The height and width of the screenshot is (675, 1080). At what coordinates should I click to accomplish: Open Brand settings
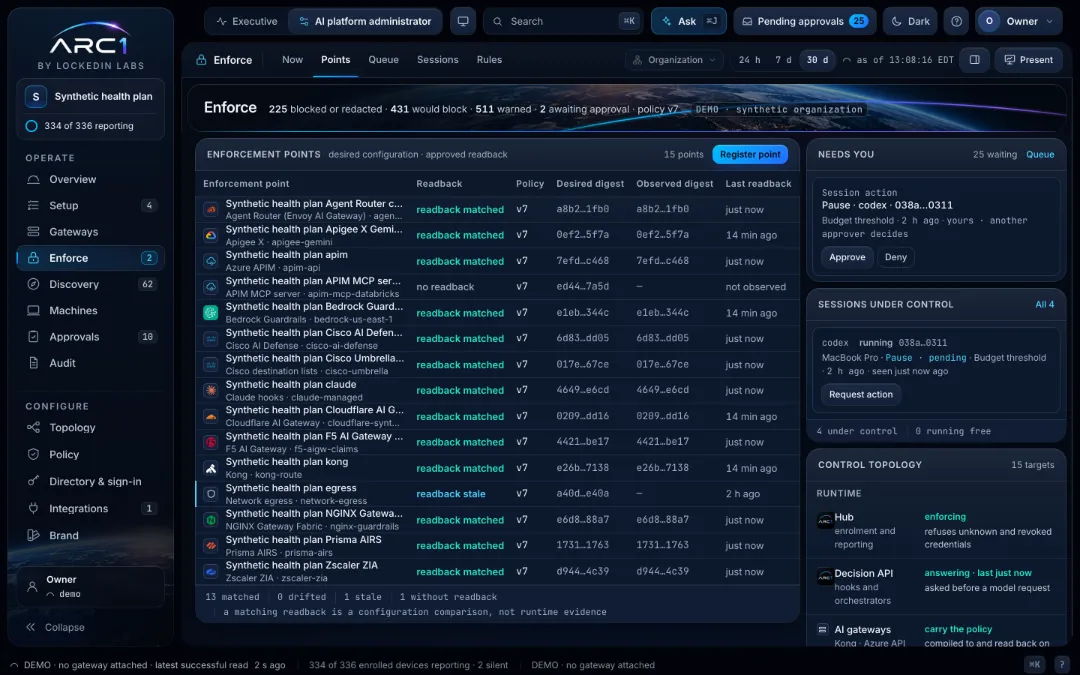point(90,534)
